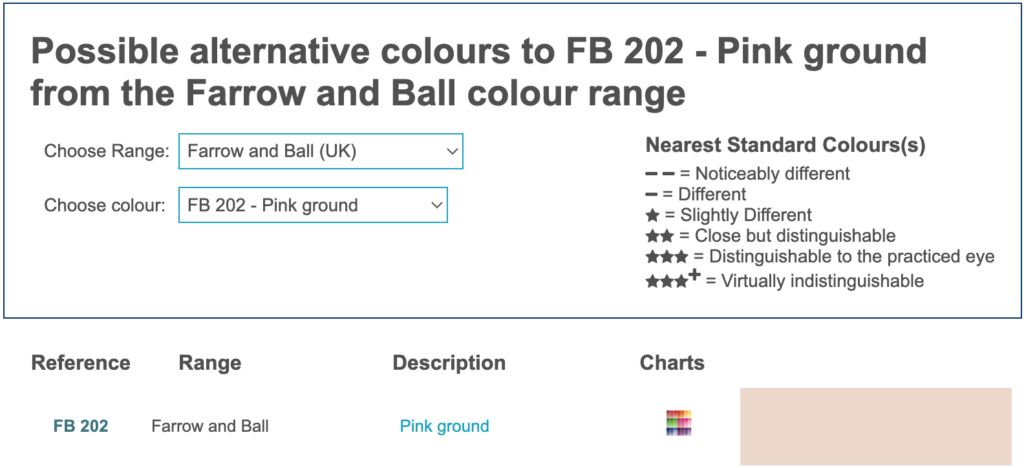The image size is (1024, 468).
Task: Click the two-star legend symbol
Action: pos(658,236)
